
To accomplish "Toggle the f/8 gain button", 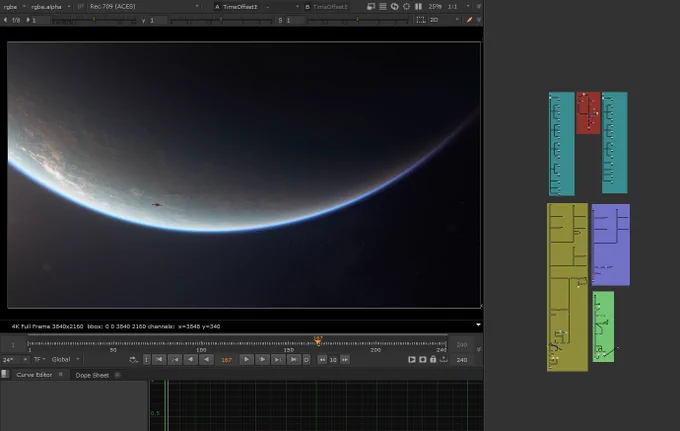I will click(16, 20).
